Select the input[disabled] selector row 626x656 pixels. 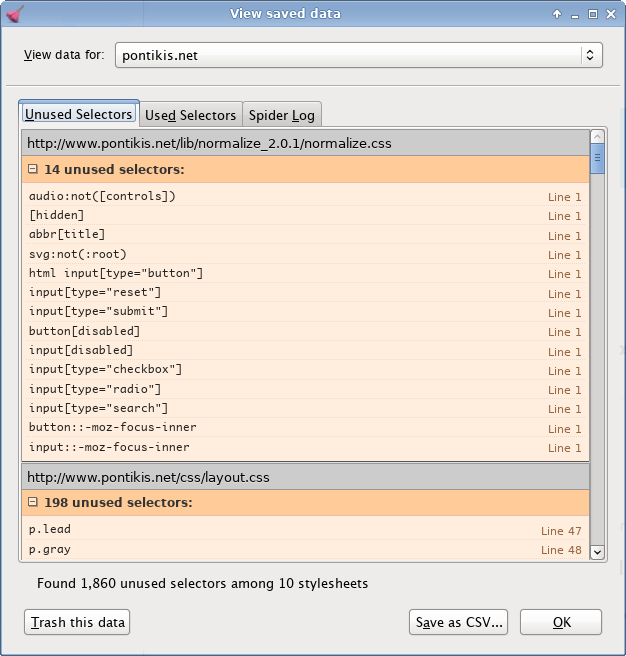point(305,351)
